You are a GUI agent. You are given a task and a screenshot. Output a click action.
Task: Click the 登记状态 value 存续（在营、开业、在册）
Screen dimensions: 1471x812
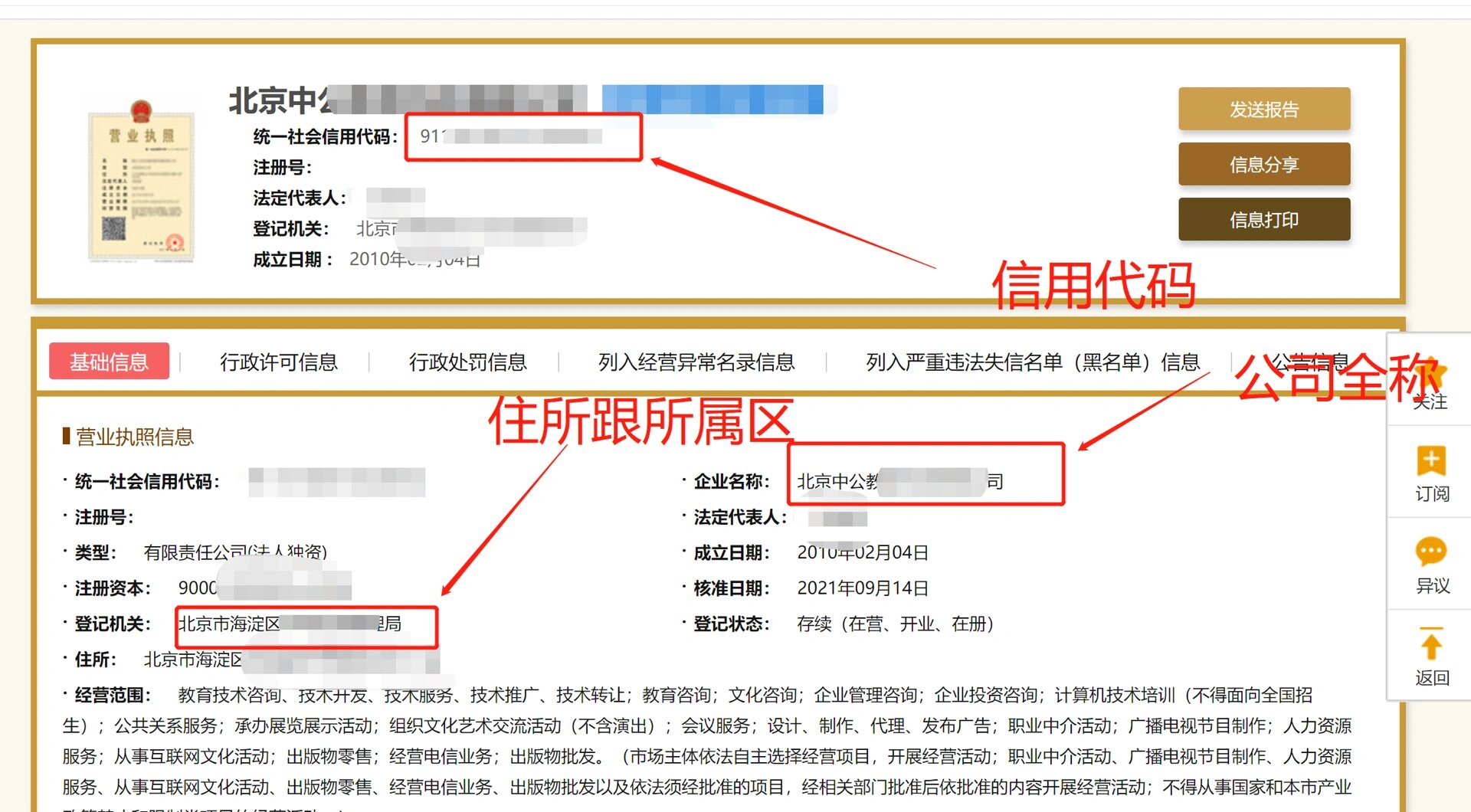[x=896, y=624]
